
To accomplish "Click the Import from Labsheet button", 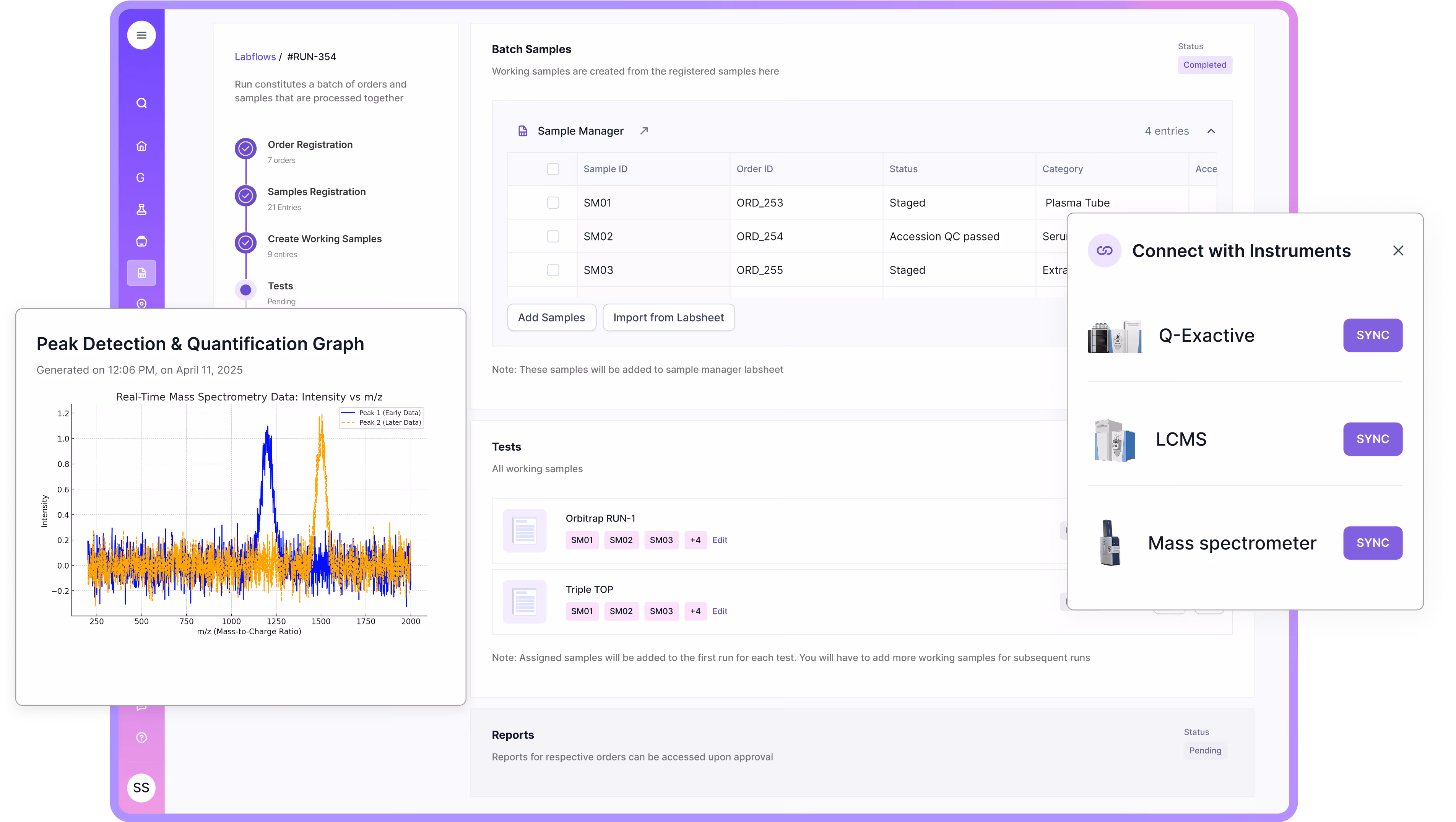I will point(669,317).
